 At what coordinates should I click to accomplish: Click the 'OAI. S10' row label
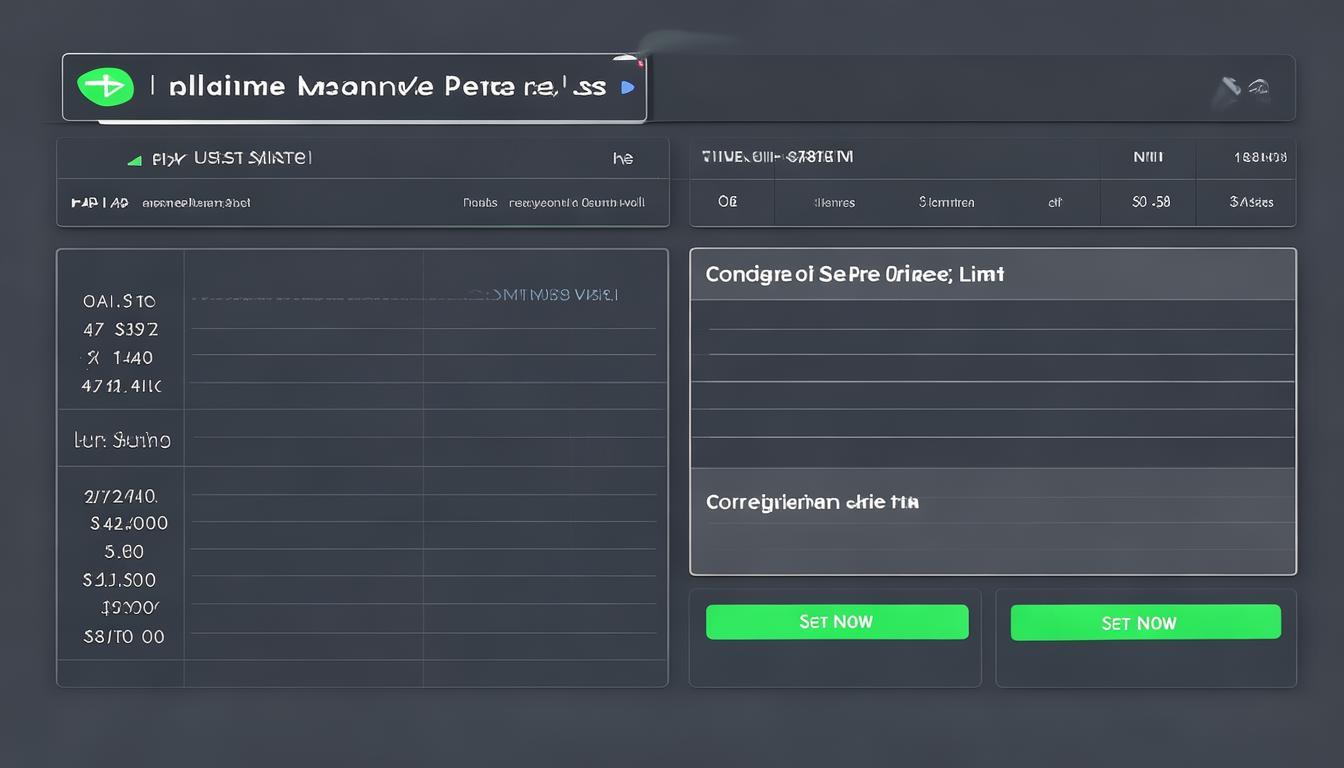point(119,301)
